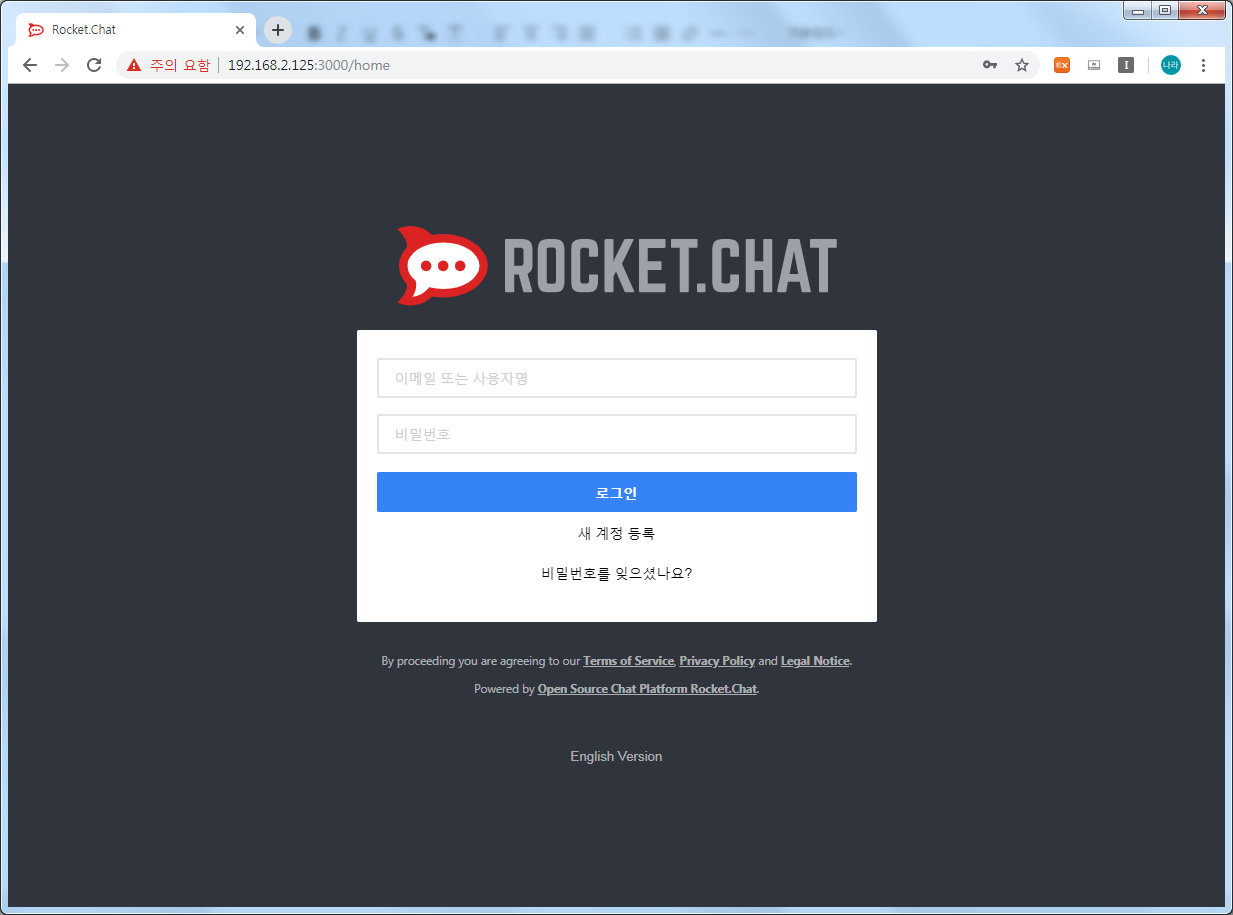Open the Chrome three-dot menu
The height and width of the screenshot is (915, 1233).
tap(1203, 65)
